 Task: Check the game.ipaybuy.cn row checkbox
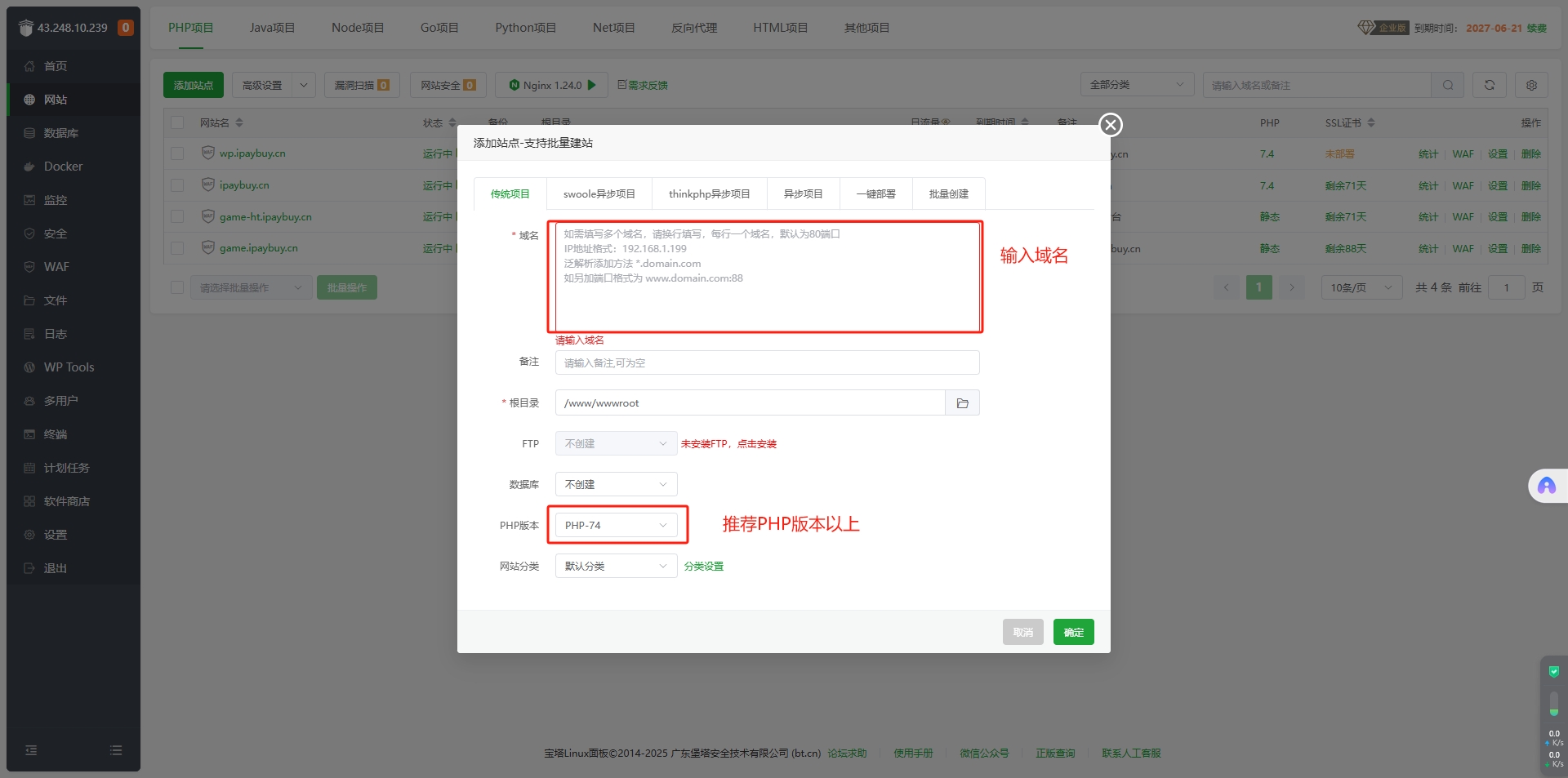point(177,248)
